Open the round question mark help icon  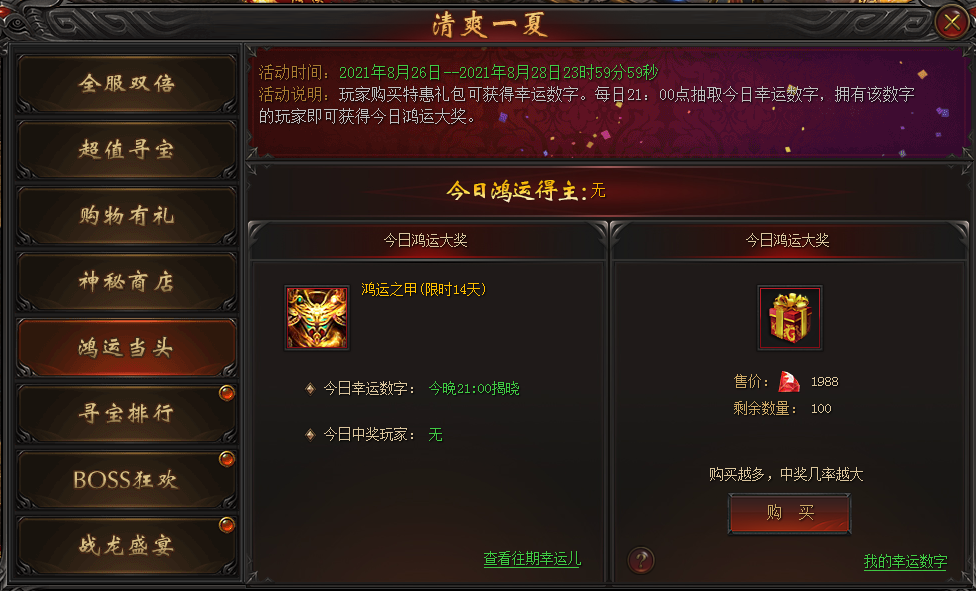(x=640, y=560)
